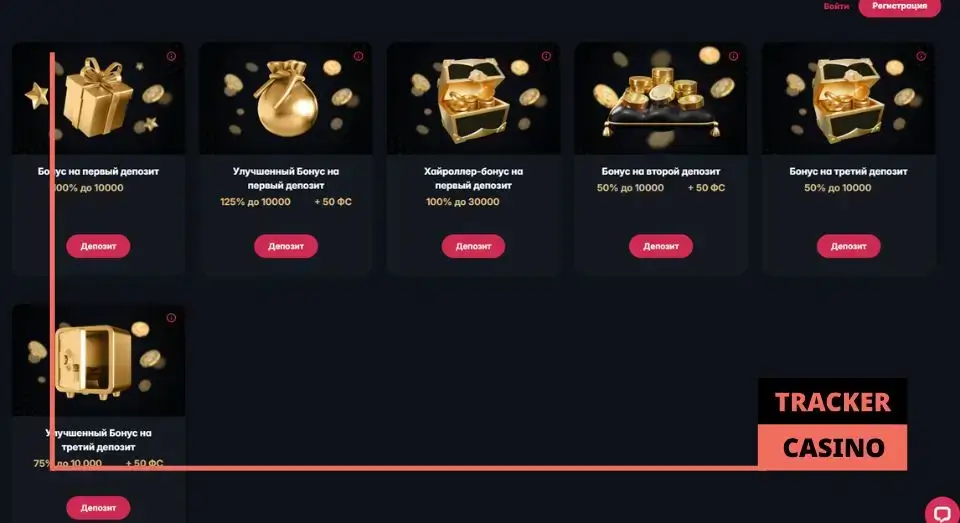The image size is (960, 523).
Task: Click the Tracker Casino logo
Action: click(833, 424)
